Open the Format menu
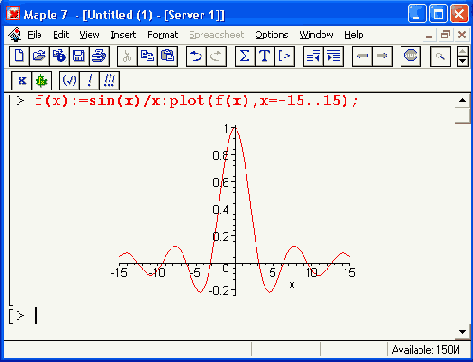The image size is (473, 362). (163, 35)
